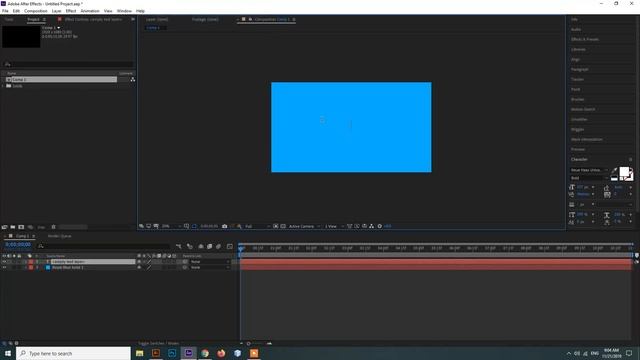The image size is (640, 360).
Task: Click the eyedropper icon in Character panel
Action: tap(614, 170)
